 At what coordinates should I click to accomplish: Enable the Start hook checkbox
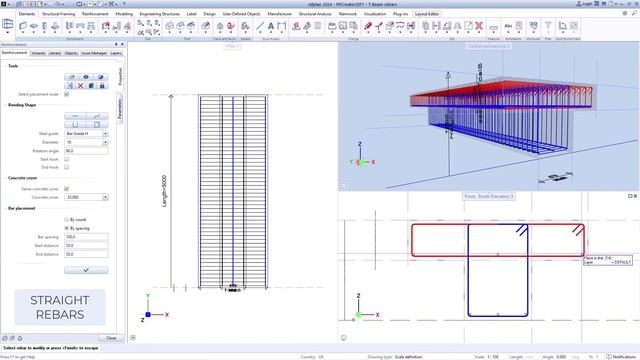(x=67, y=159)
